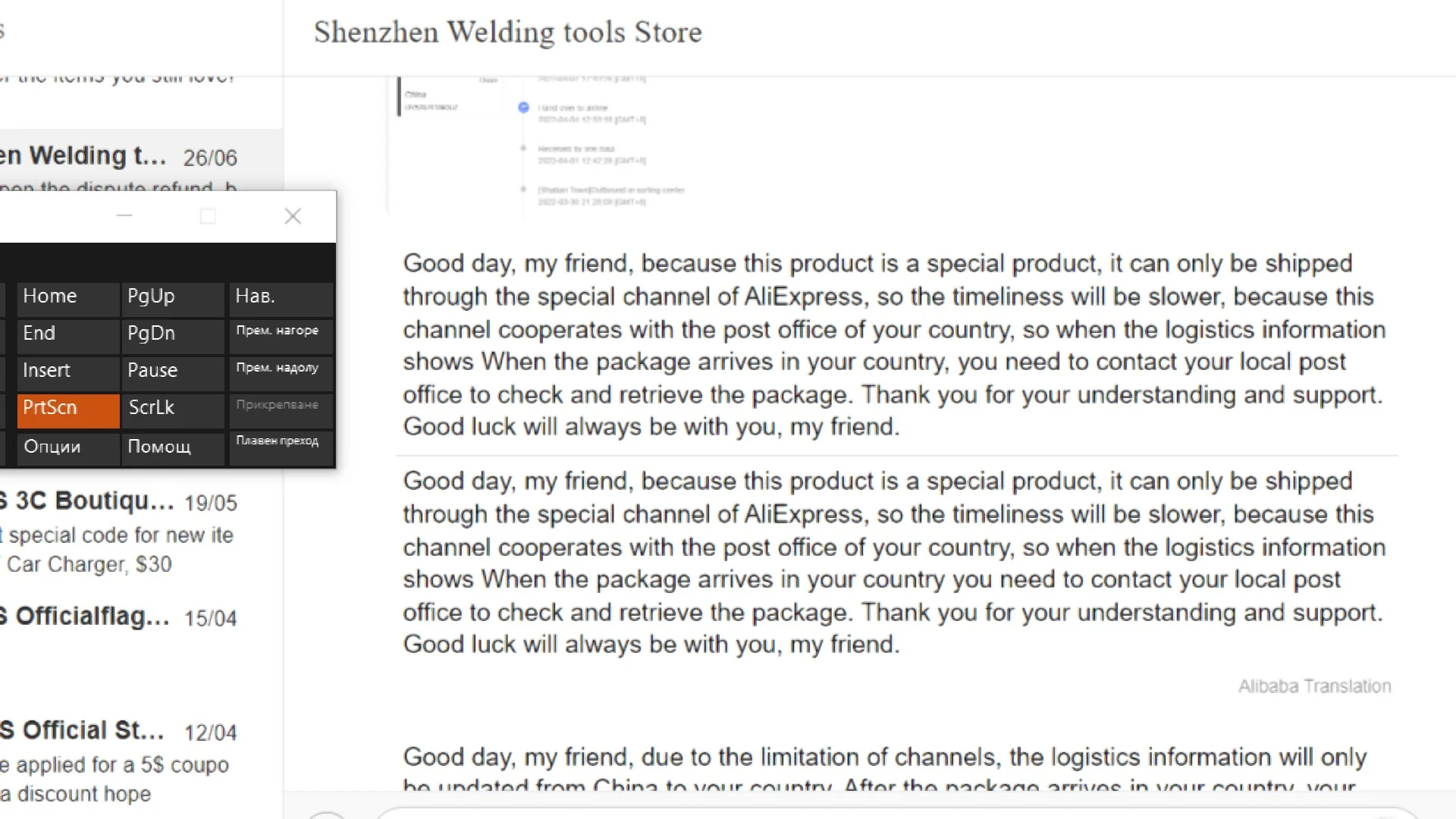Close the on-screen keyboard window
Viewport: 1456px width, 819px height.
[293, 217]
